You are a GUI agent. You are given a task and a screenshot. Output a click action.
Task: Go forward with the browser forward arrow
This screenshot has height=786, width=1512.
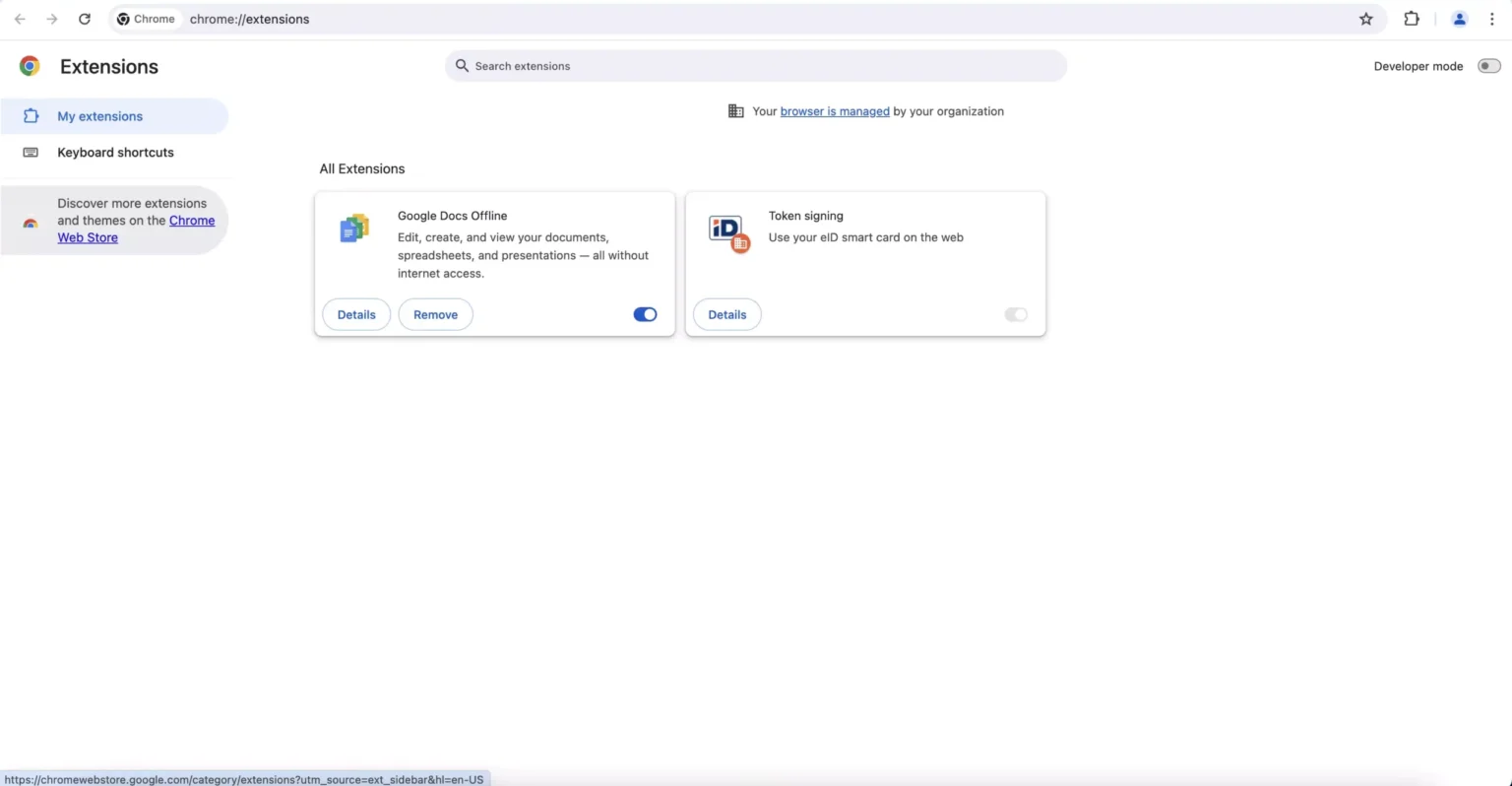[52, 19]
